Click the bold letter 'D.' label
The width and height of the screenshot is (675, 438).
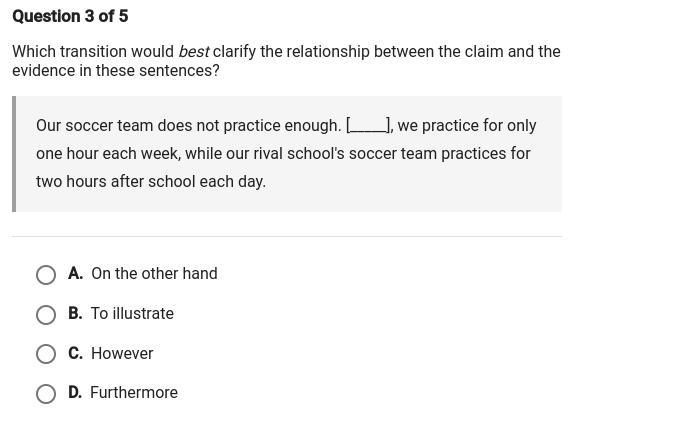(75, 393)
